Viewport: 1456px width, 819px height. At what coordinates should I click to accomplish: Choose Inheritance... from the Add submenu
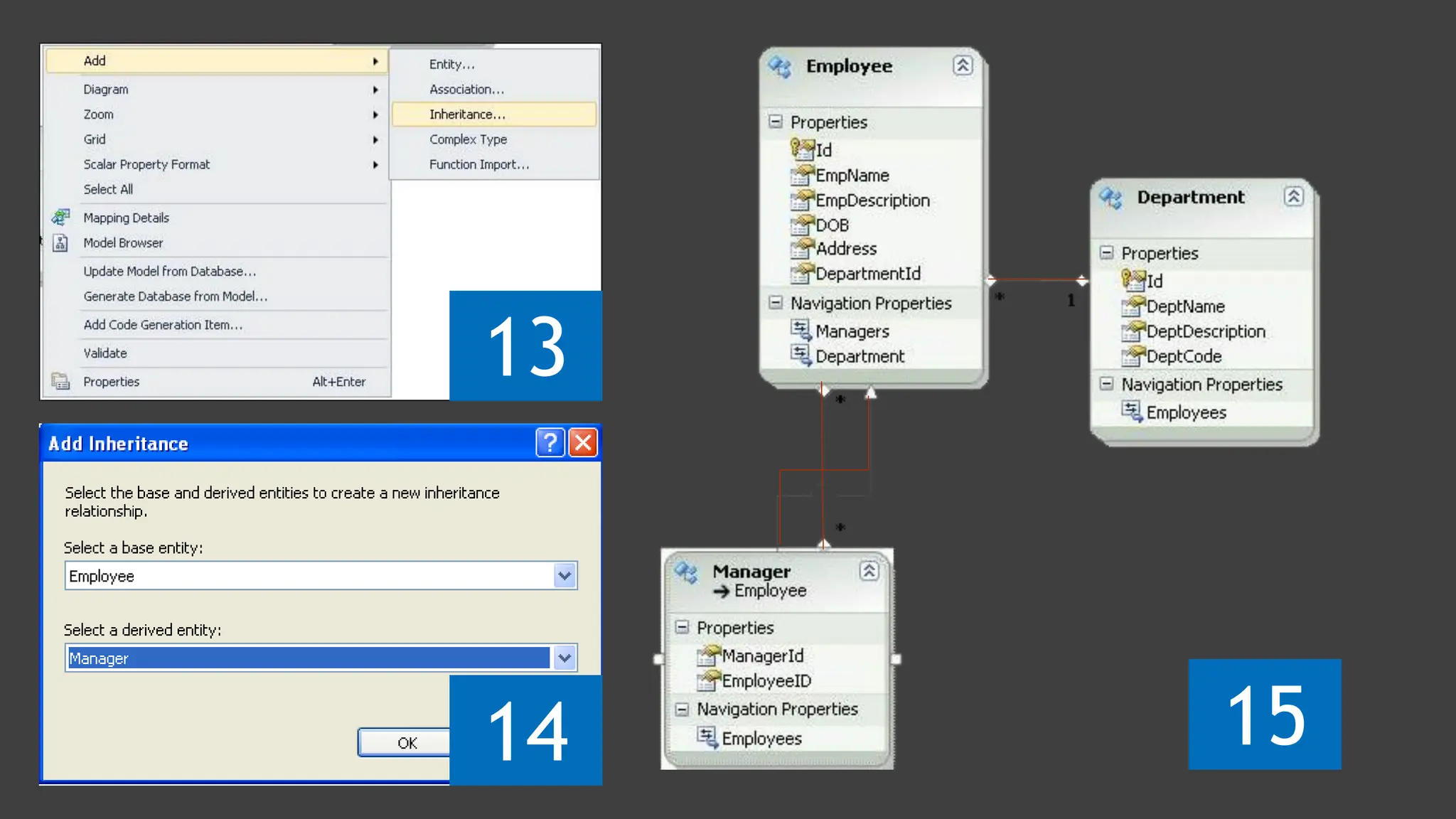[467, 114]
